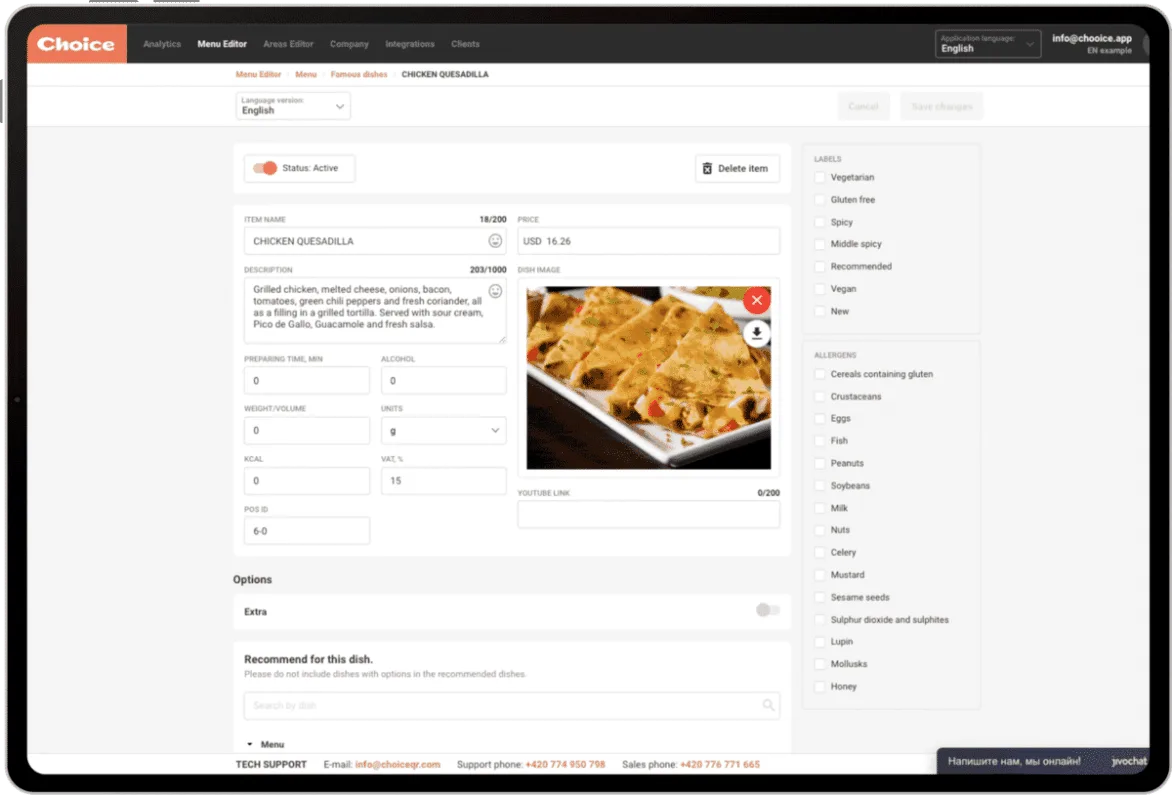Viewport: 1172px width, 795px height.
Task: Click the Choice logo
Action: pyautogui.click(x=76, y=44)
